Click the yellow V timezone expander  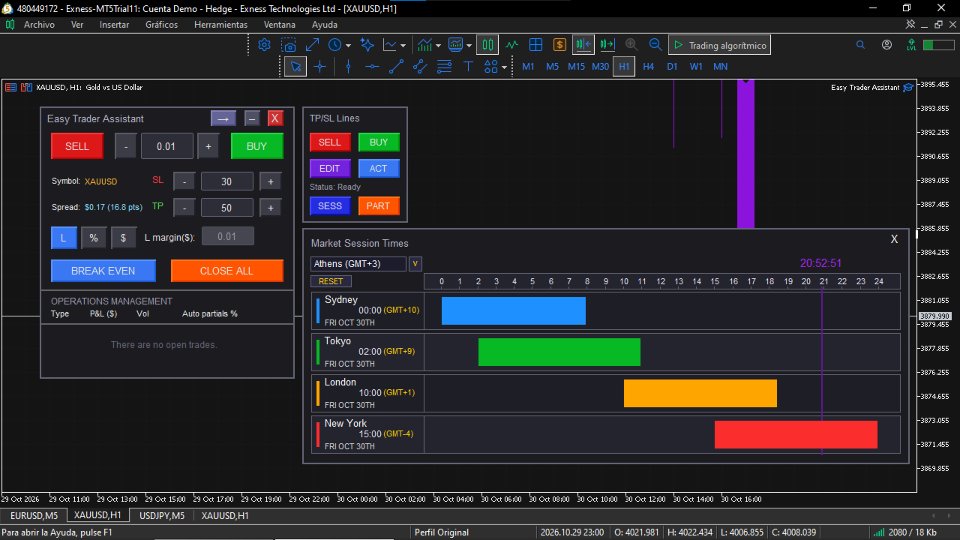415,264
